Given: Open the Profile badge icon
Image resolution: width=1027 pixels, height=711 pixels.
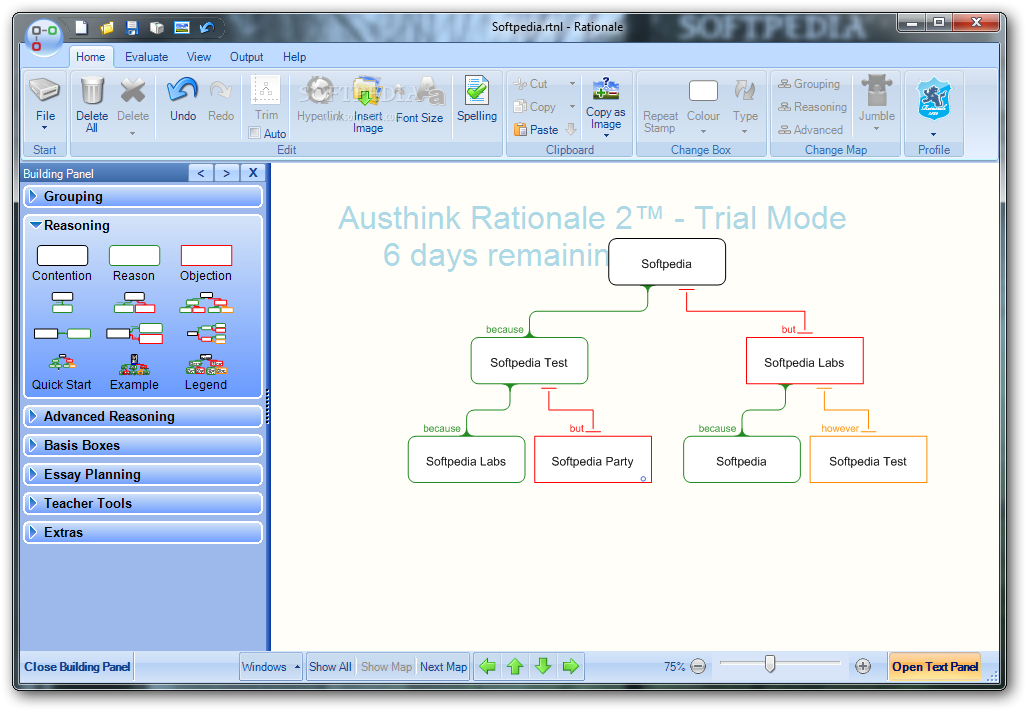Looking at the screenshot, I should [x=934, y=105].
